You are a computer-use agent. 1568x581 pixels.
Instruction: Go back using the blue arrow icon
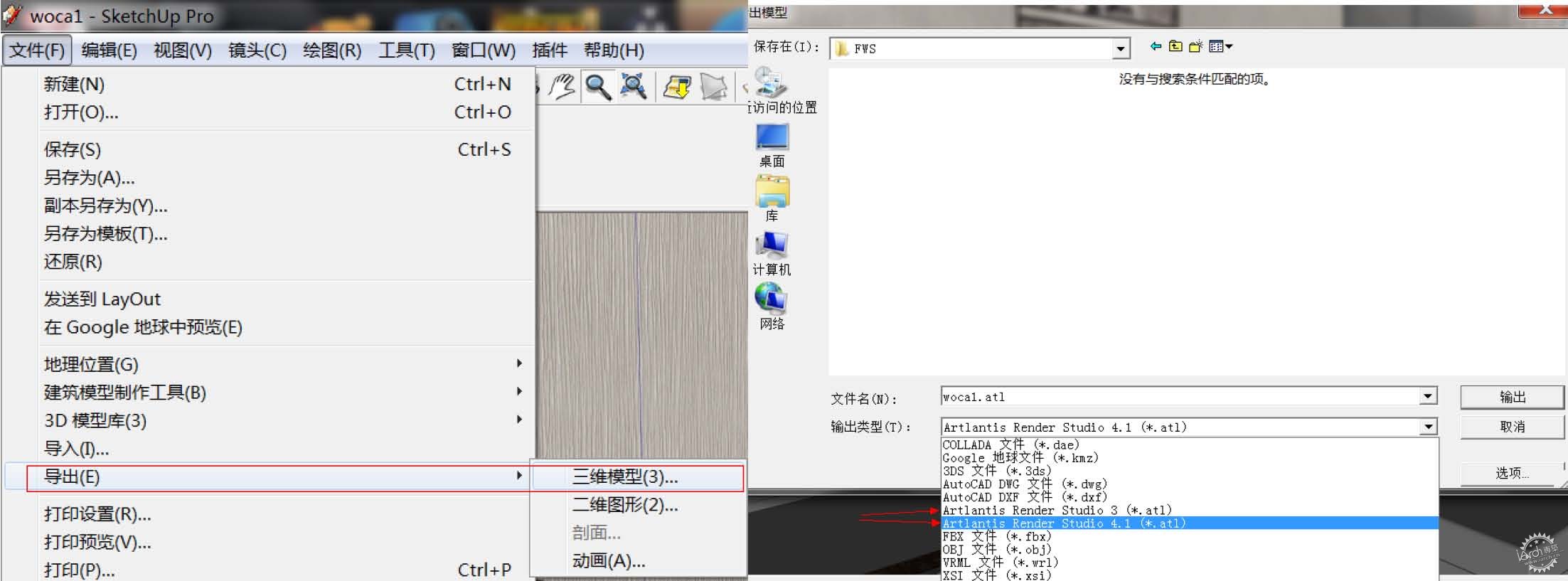[1156, 46]
